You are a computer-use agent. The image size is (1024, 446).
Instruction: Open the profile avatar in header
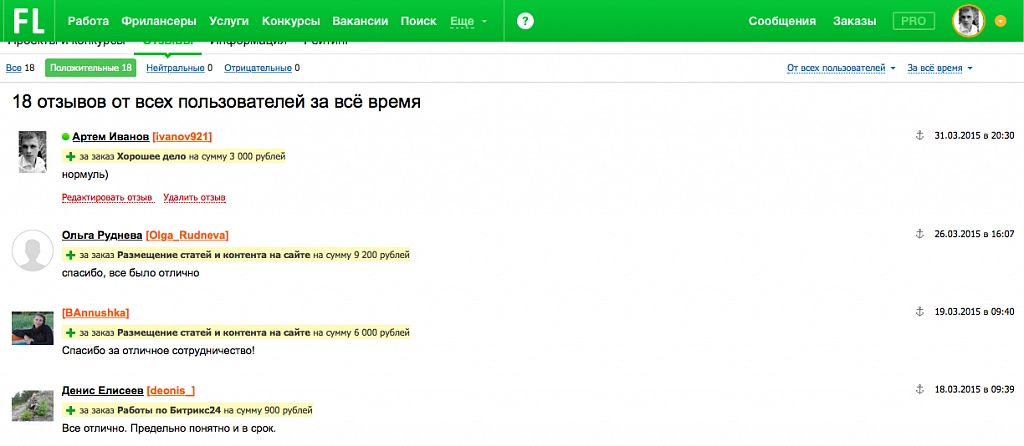(968, 21)
